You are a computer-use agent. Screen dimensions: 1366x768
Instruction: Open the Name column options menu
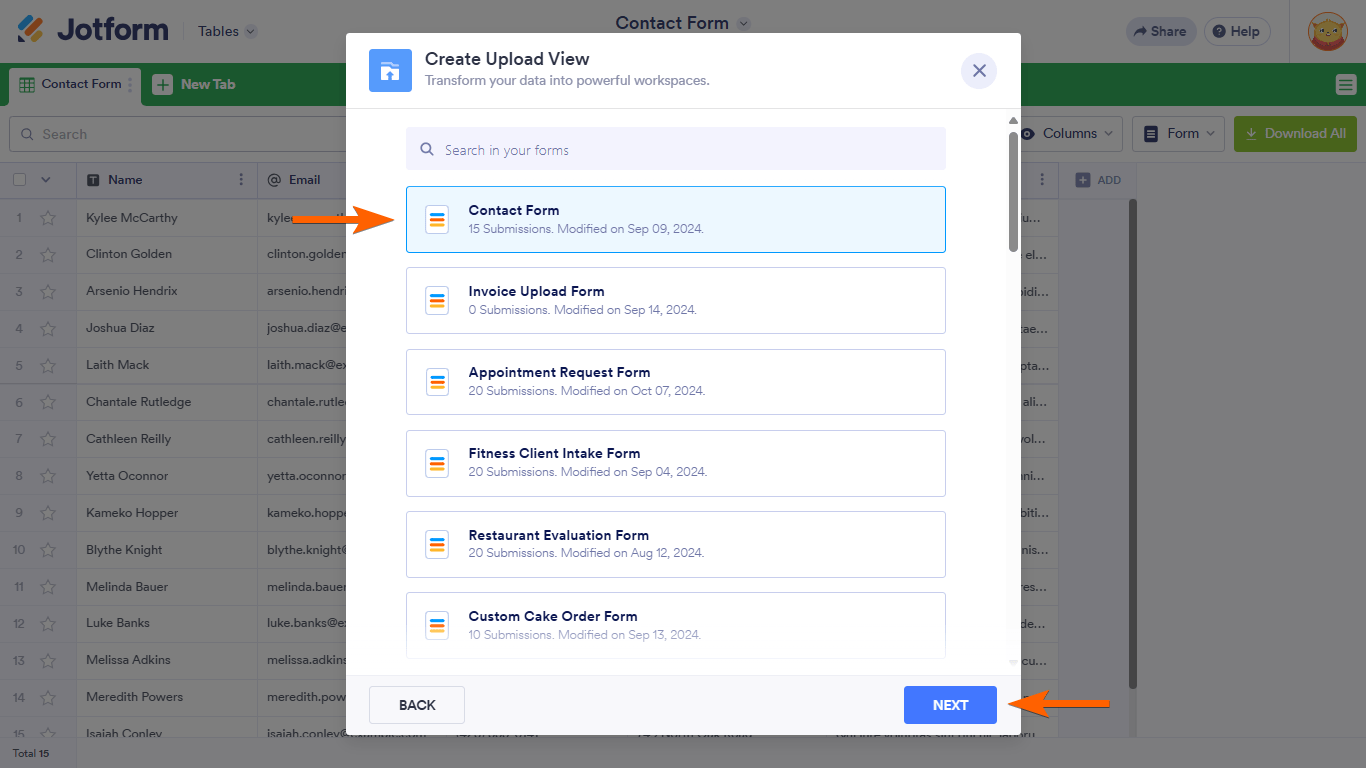pyautogui.click(x=241, y=180)
